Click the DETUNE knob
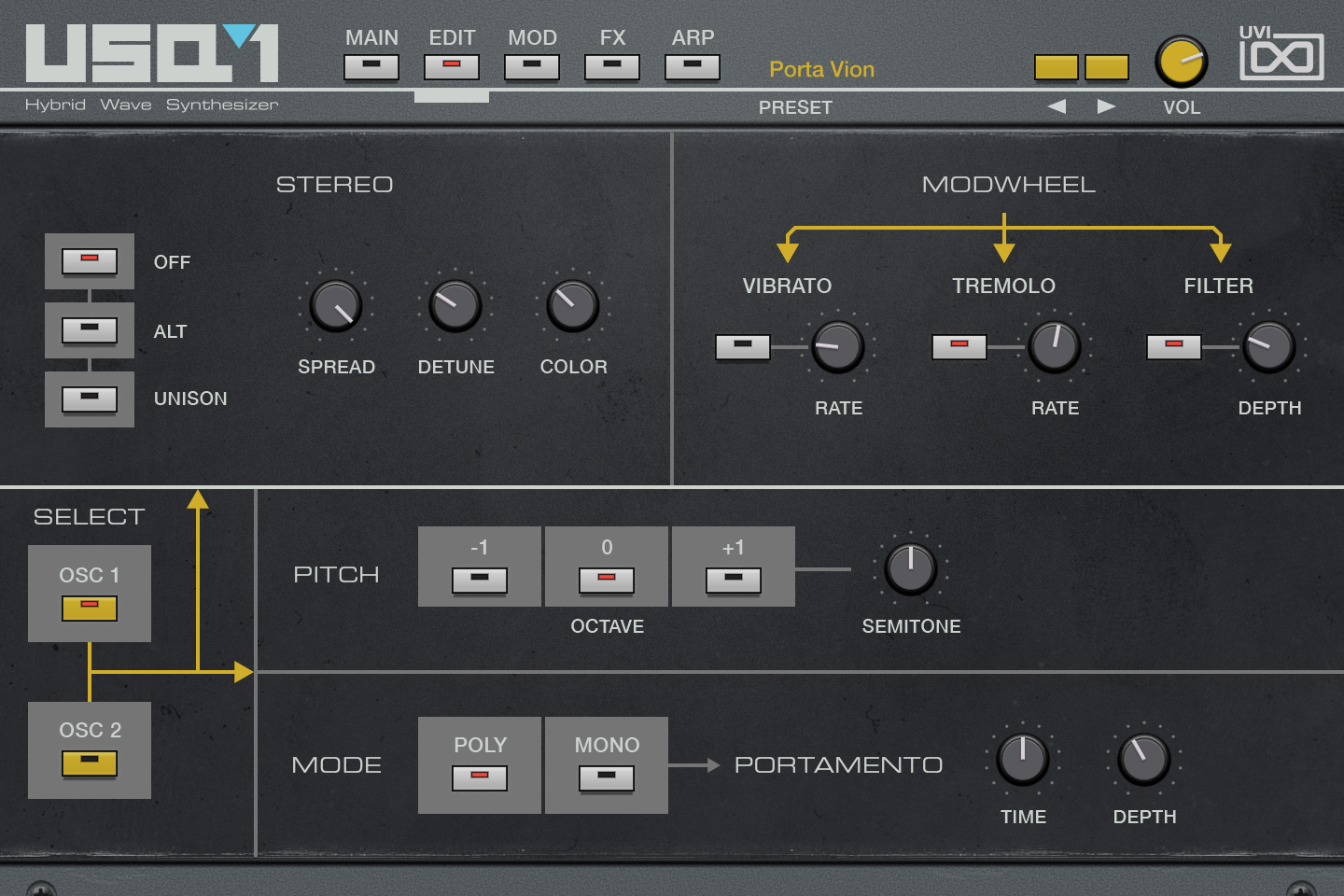Image resolution: width=1344 pixels, height=896 pixels. pos(455,306)
